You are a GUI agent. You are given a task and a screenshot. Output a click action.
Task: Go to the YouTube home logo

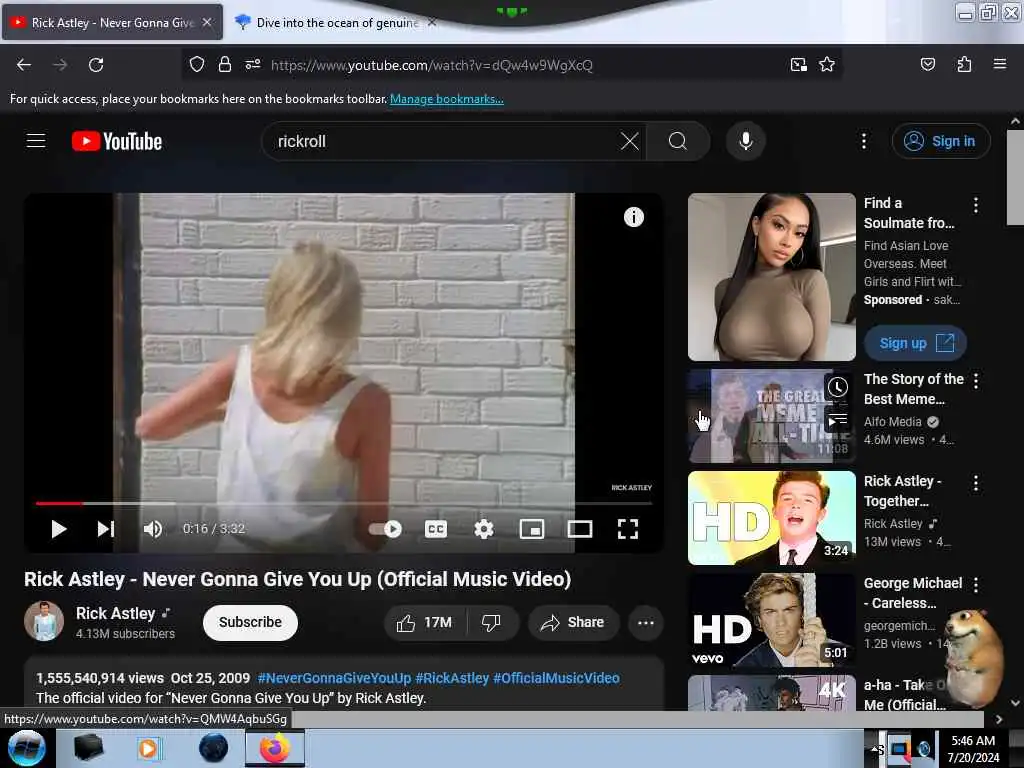(x=117, y=141)
